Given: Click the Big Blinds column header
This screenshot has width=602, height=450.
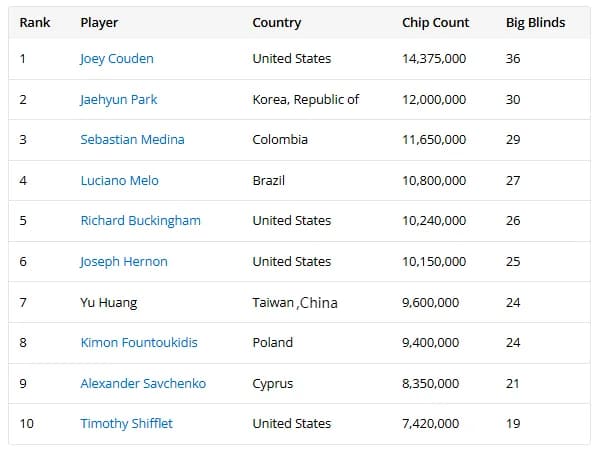Looking at the screenshot, I should click(535, 23).
